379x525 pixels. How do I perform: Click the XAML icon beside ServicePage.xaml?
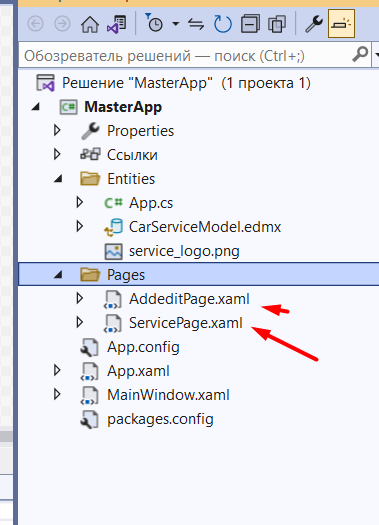click(x=112, y=323)
